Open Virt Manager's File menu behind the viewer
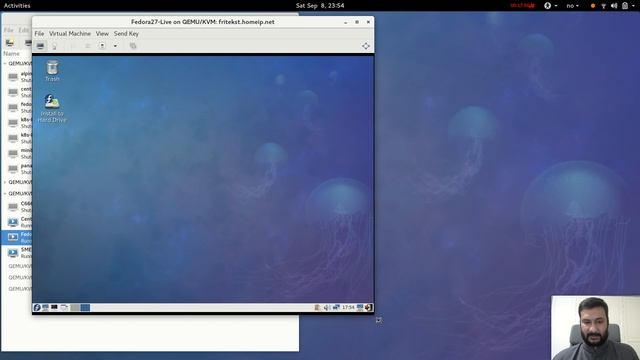Image resolution: width=640 pixels, height=360 pixels. (x=8, y=30)
